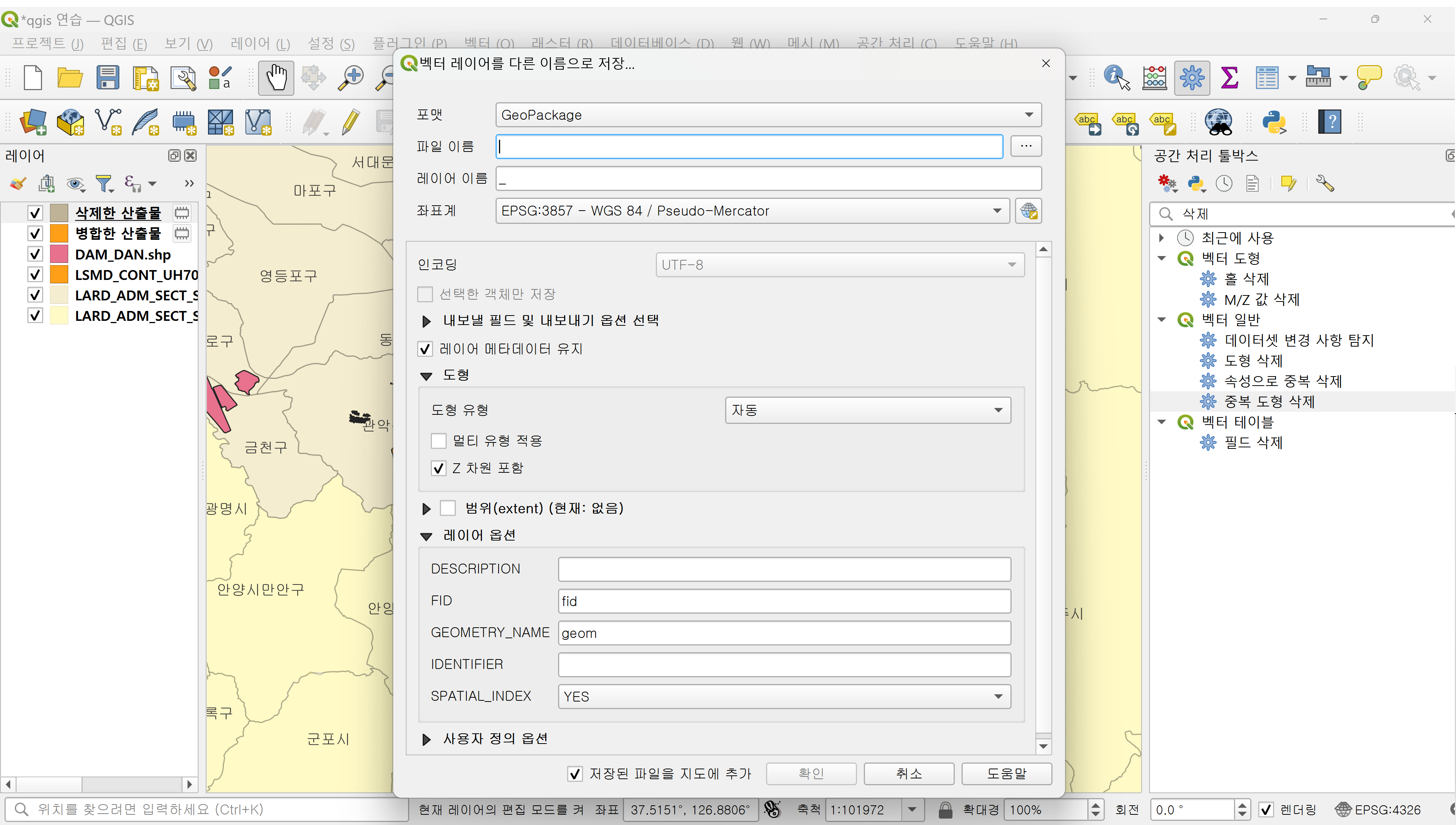Click the 취소 button

pos(909,773)
